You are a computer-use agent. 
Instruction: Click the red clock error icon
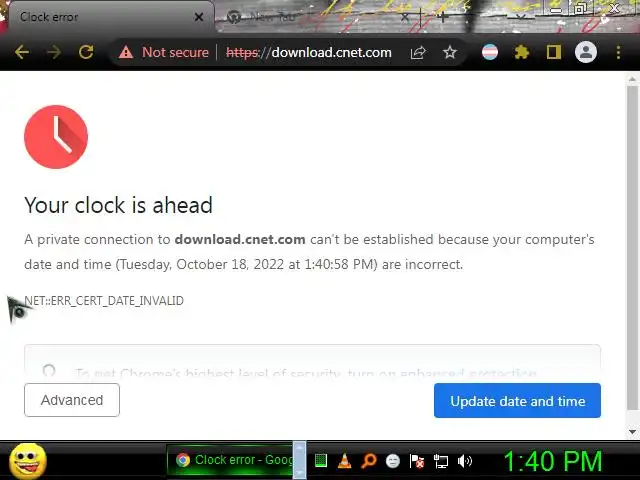coord(56,137)
